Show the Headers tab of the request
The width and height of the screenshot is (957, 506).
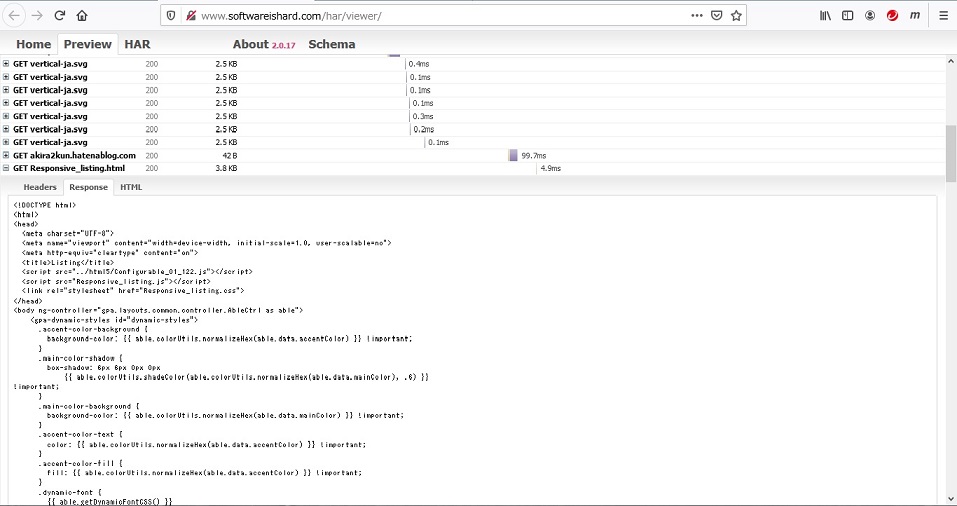click(x=40, y=187)
